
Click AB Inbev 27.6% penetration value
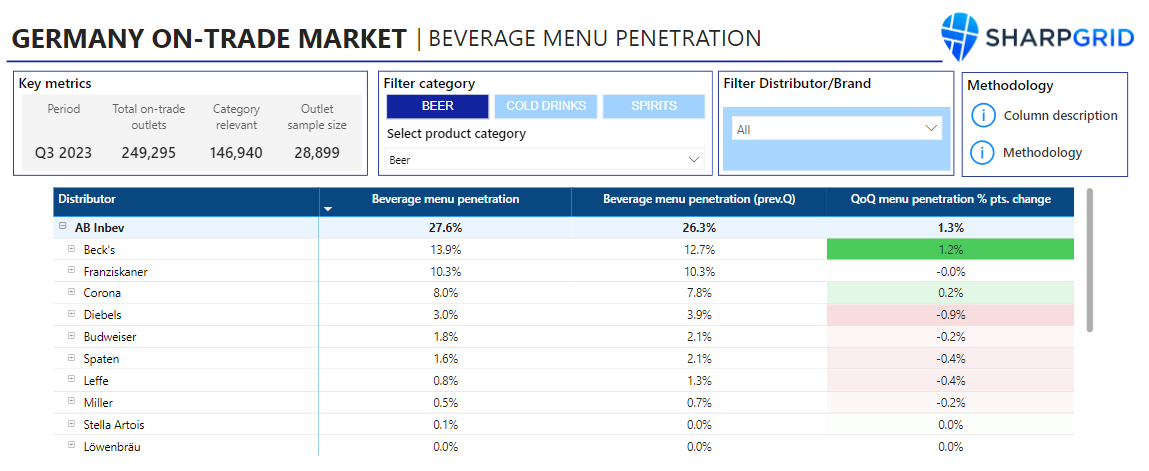coord(446,228)
